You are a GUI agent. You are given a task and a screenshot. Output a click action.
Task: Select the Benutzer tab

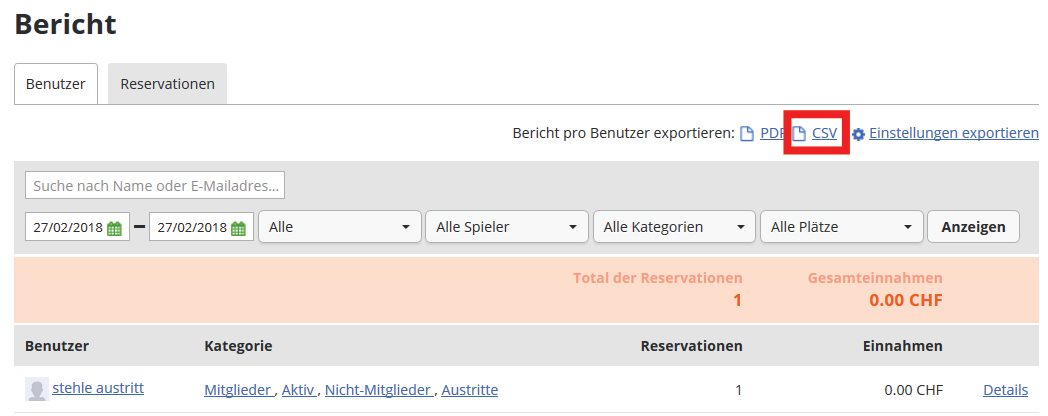coord(55,84)
